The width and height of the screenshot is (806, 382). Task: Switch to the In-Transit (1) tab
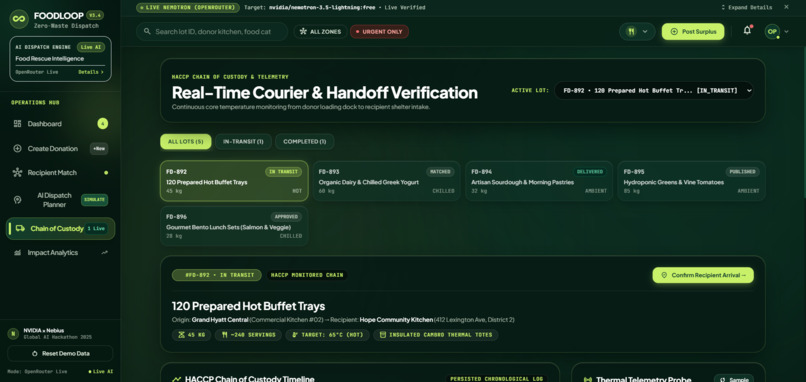tap(243, 141)
